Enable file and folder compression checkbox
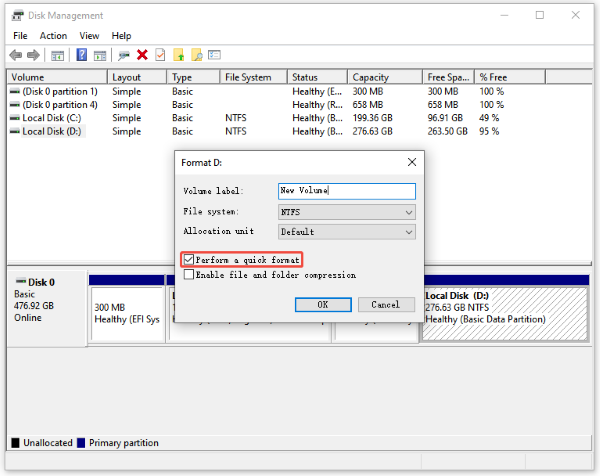 tap(188, 275)
